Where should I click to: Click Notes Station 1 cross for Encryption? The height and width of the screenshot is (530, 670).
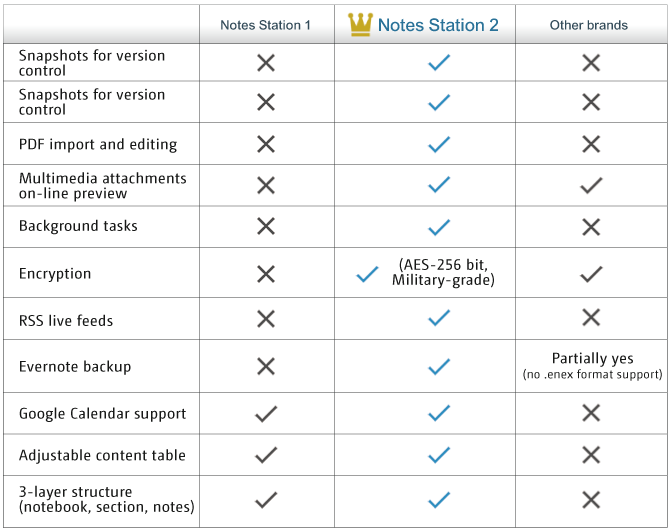265,273
